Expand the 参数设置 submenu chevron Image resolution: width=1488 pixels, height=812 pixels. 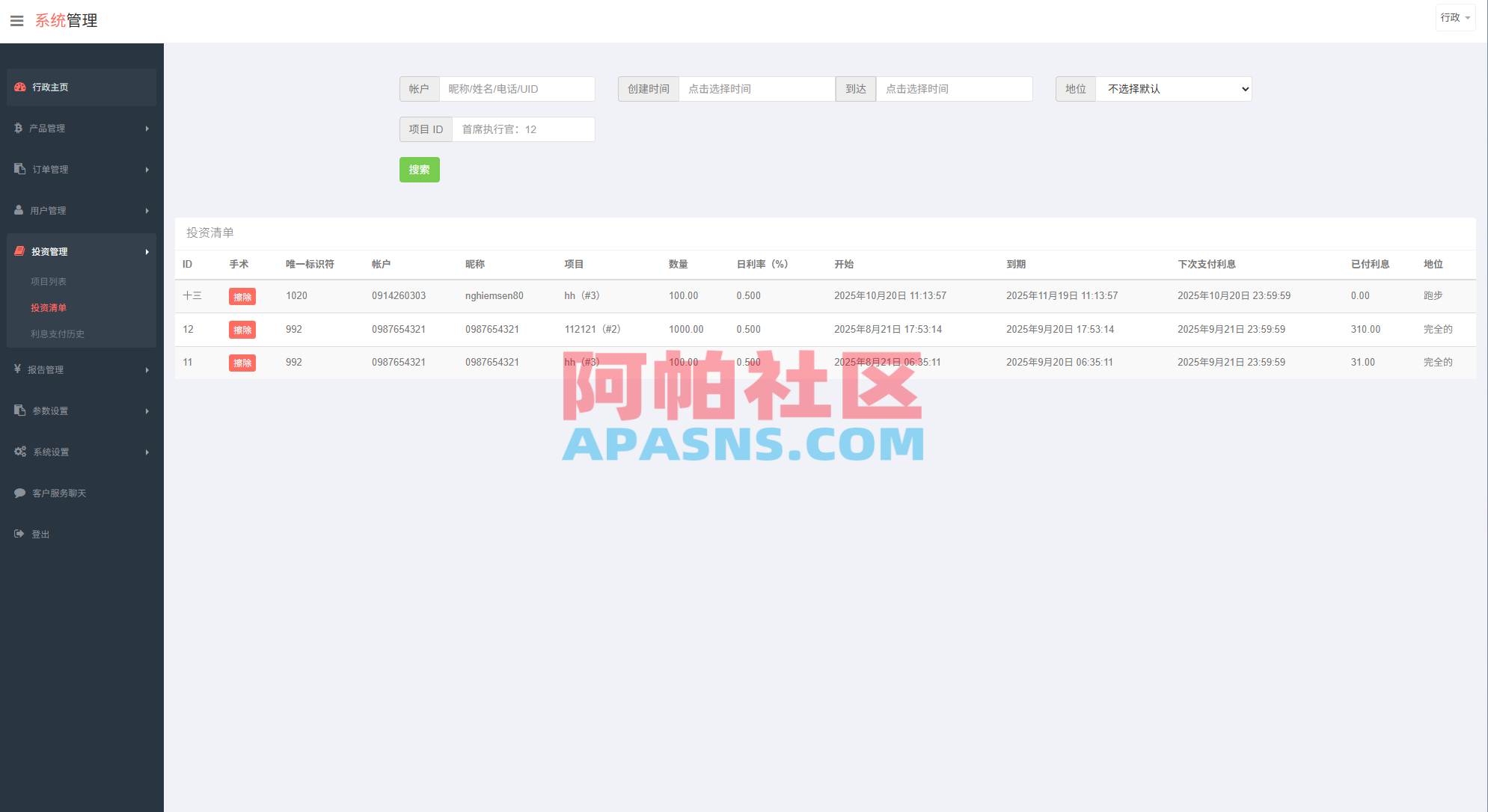click(147, 410)
